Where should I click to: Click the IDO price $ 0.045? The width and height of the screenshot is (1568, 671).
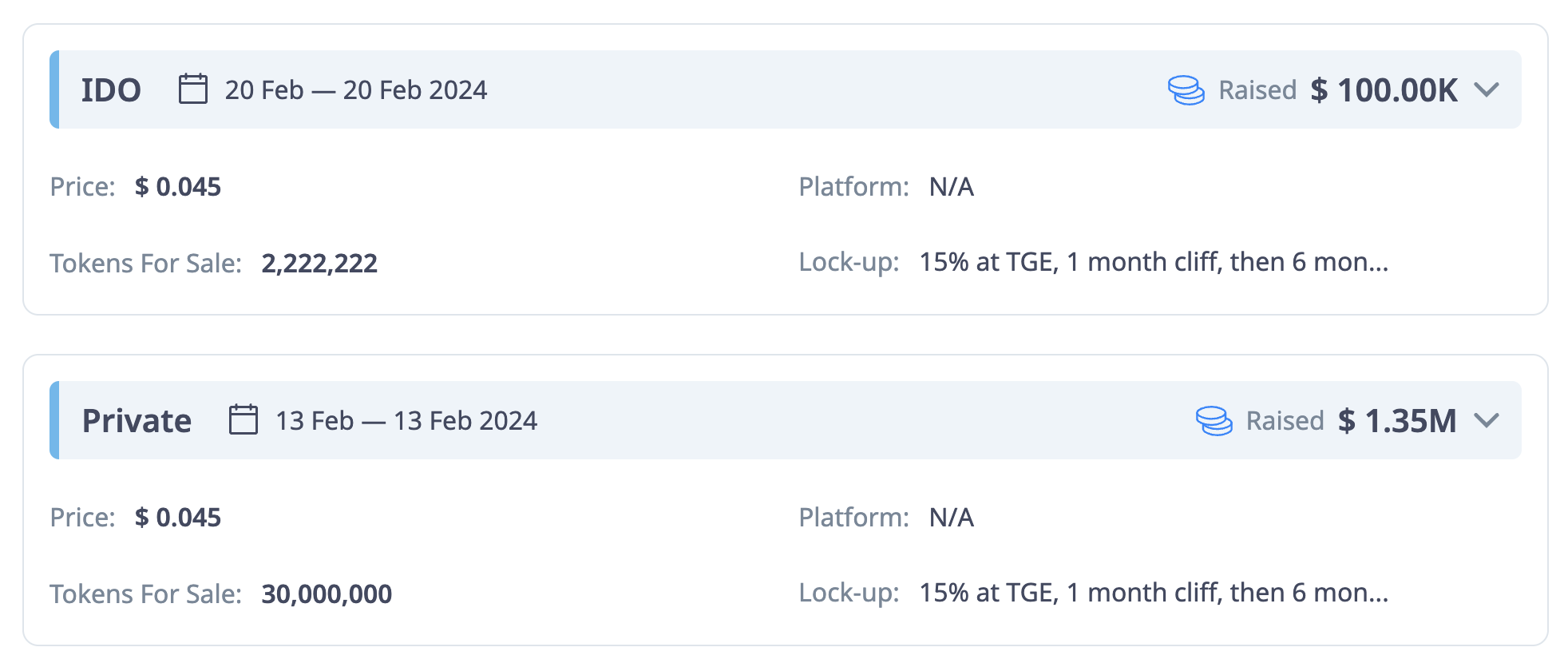[178, 187]
